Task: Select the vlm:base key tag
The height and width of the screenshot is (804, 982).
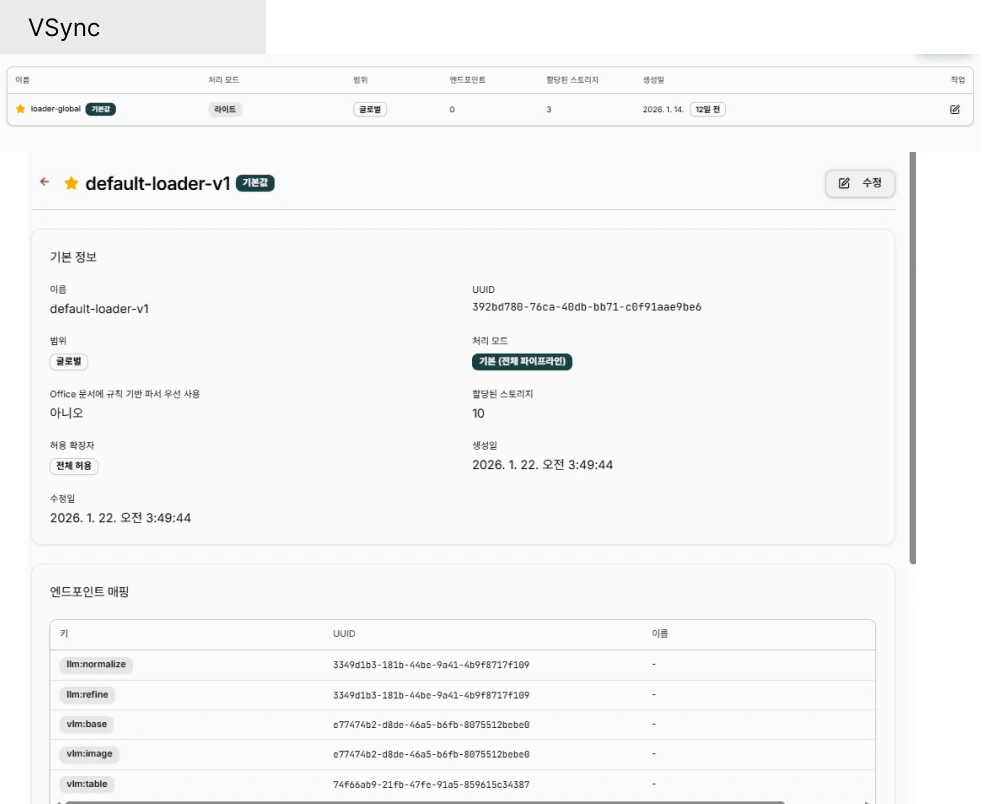Action: click(x=86, y=724)
